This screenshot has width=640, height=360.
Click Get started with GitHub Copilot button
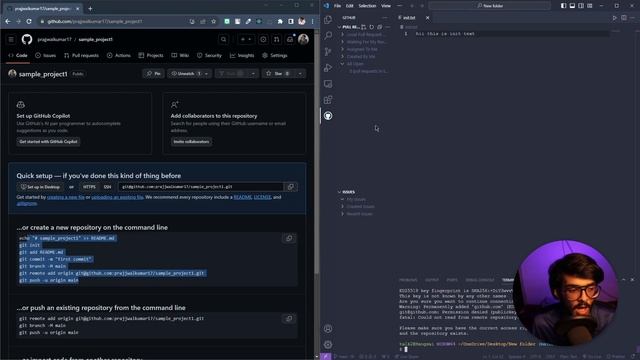[49, 142]
